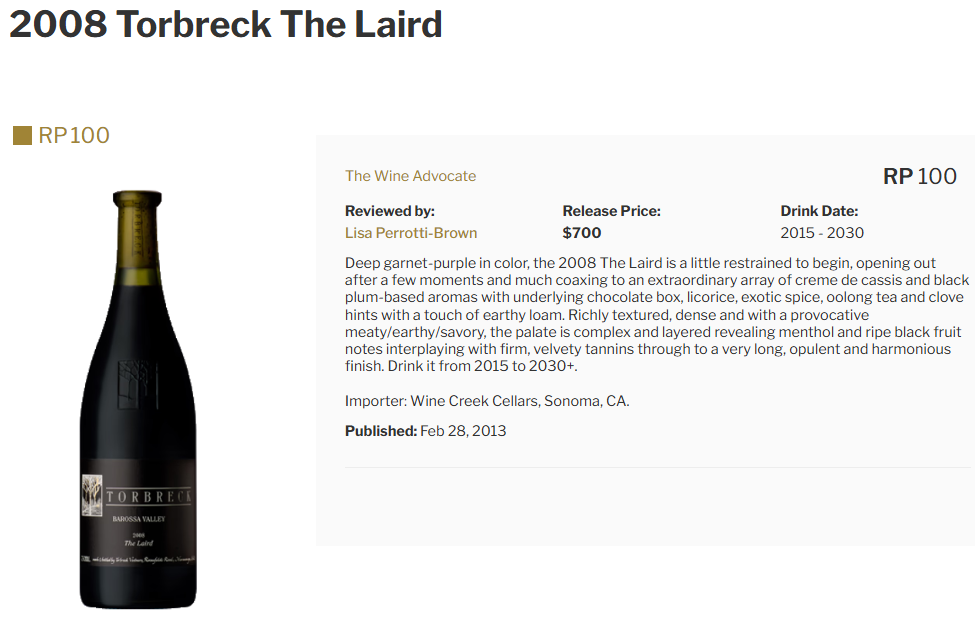This screenshot has width=975, height=621.
Task: Open the Torbreck wine bottle image
Action: coord(138,399)
